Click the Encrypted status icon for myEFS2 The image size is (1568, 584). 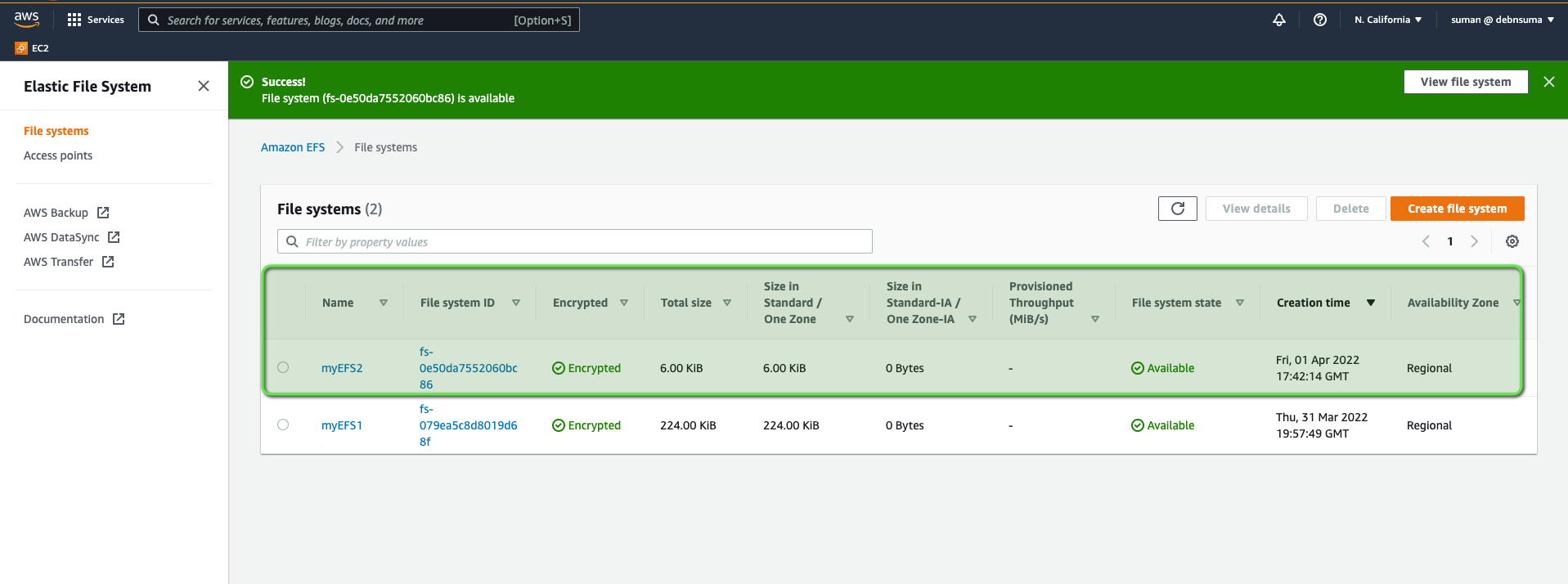tap(559, 368)
